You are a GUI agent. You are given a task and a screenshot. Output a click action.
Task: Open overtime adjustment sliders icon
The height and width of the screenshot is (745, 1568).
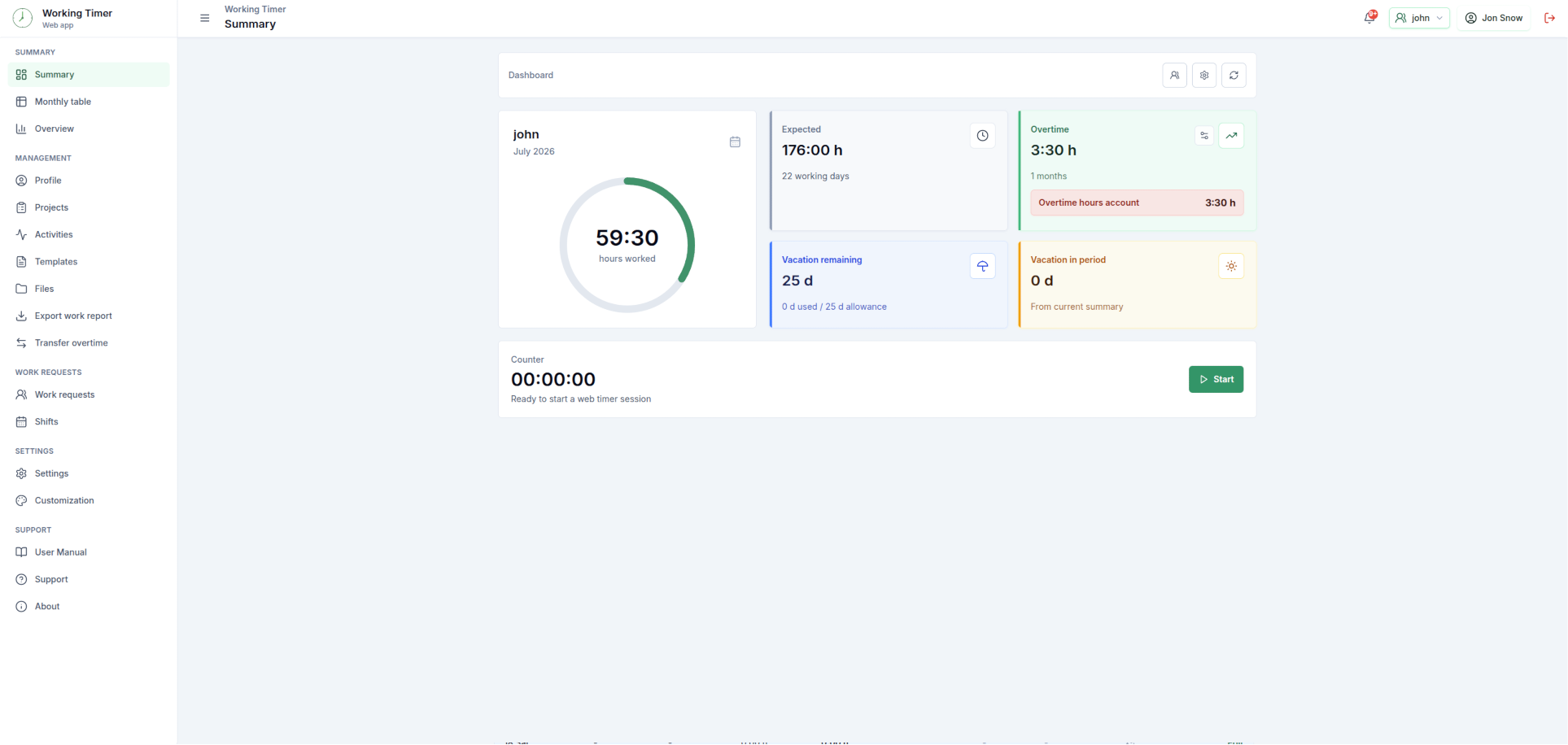point(1204,136)
